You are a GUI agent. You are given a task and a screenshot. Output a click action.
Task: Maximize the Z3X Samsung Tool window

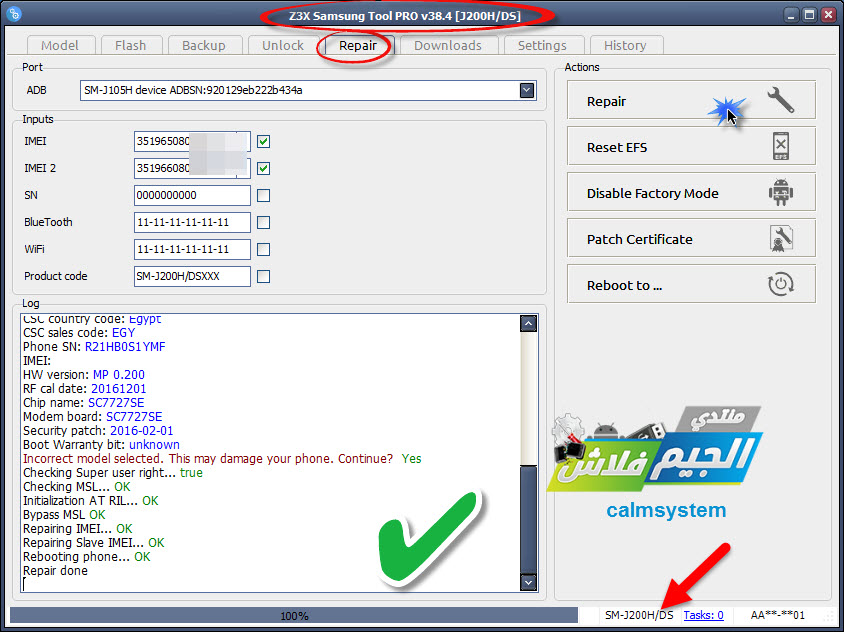[810, 15]
